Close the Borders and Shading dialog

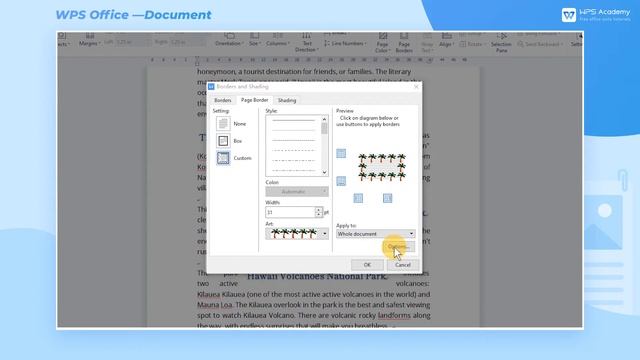click(x=416, y=87)
